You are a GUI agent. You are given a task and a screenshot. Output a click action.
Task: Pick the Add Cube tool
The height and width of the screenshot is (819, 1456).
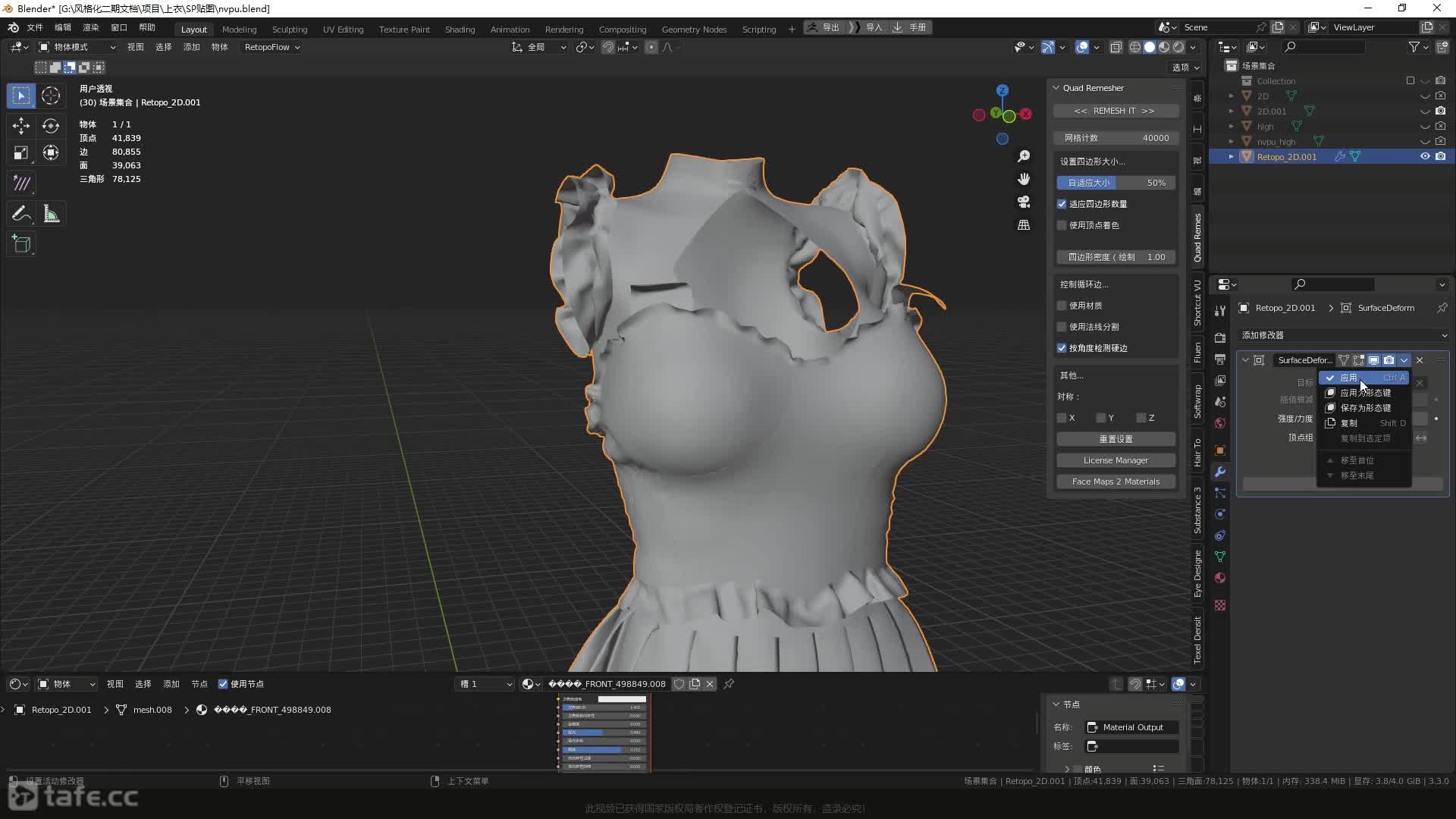click(x=21, y=244)
